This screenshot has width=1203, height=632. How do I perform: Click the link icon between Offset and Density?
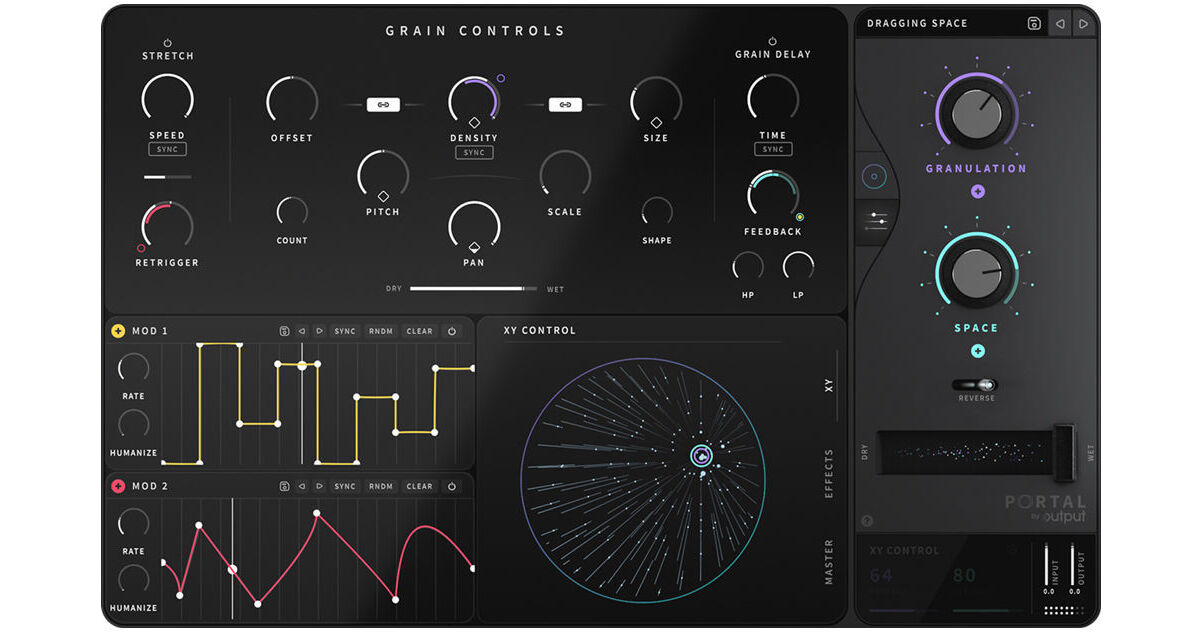(383, 104)
